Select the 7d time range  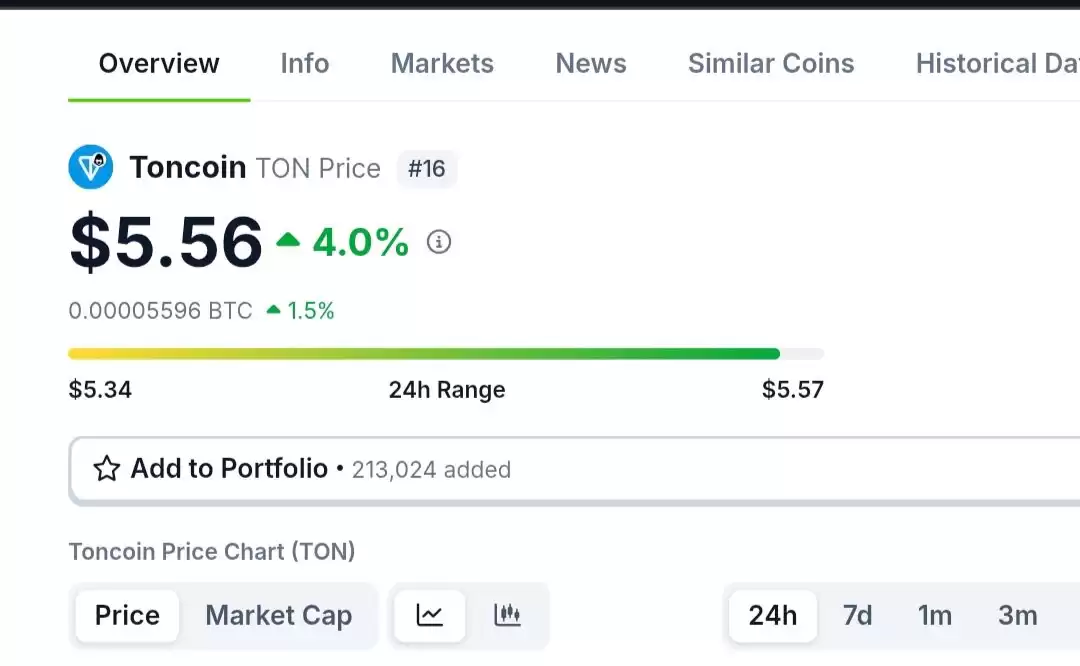pos(858,615)
